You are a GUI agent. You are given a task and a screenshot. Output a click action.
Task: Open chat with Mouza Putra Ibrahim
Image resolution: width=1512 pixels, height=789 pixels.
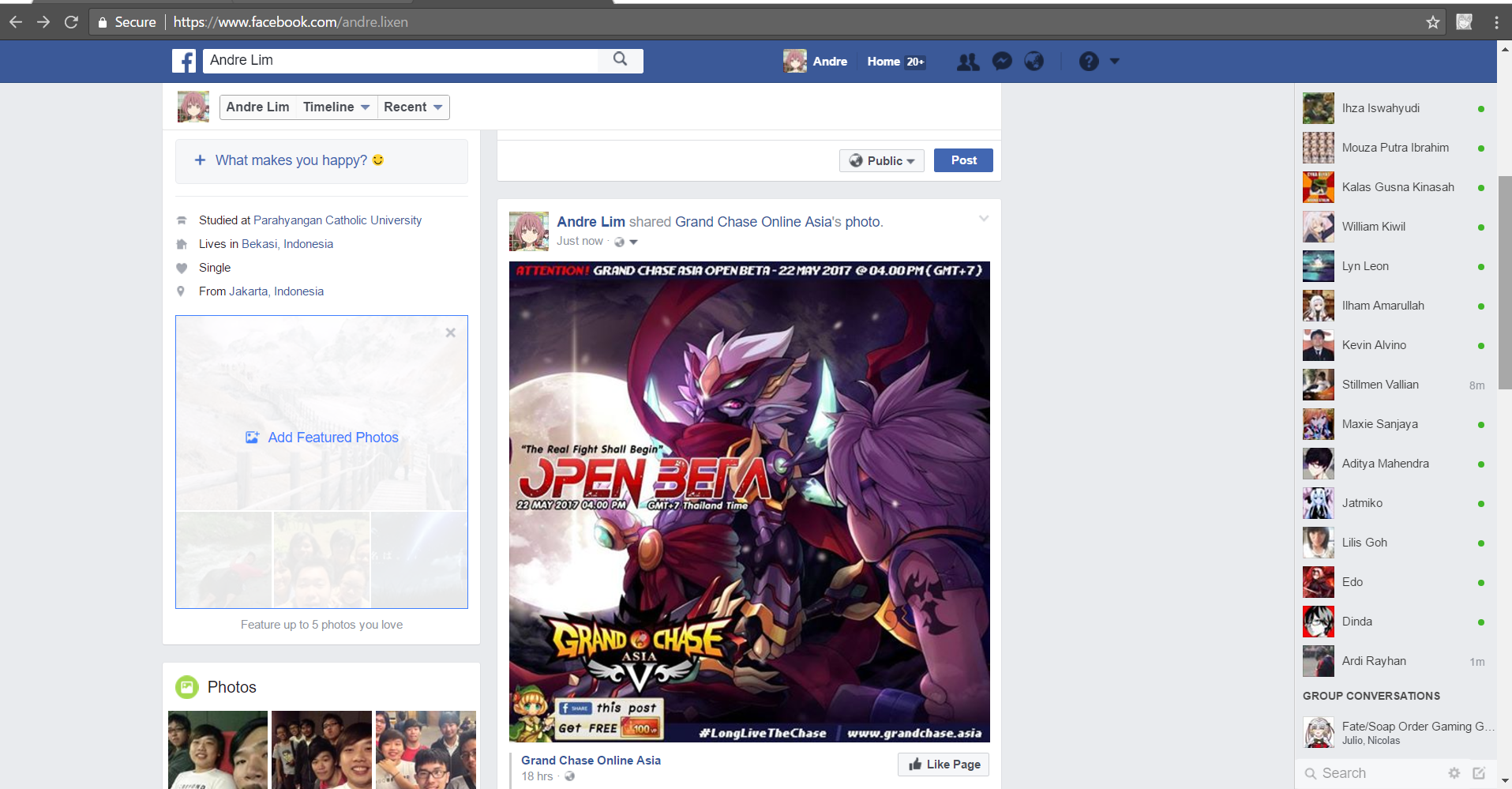point(1395,148)
